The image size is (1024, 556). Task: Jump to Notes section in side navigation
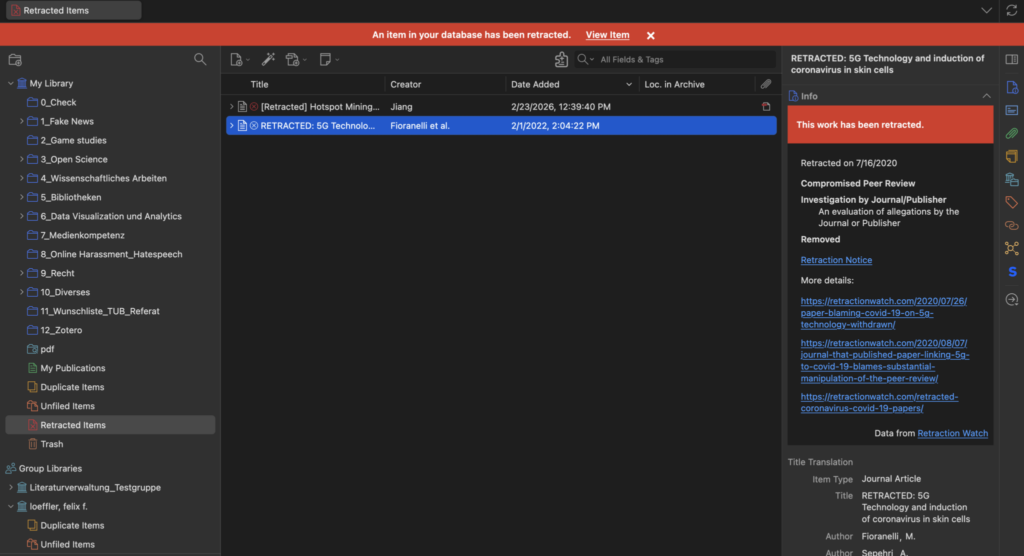pyautogui.click(x=1012, y=156)
